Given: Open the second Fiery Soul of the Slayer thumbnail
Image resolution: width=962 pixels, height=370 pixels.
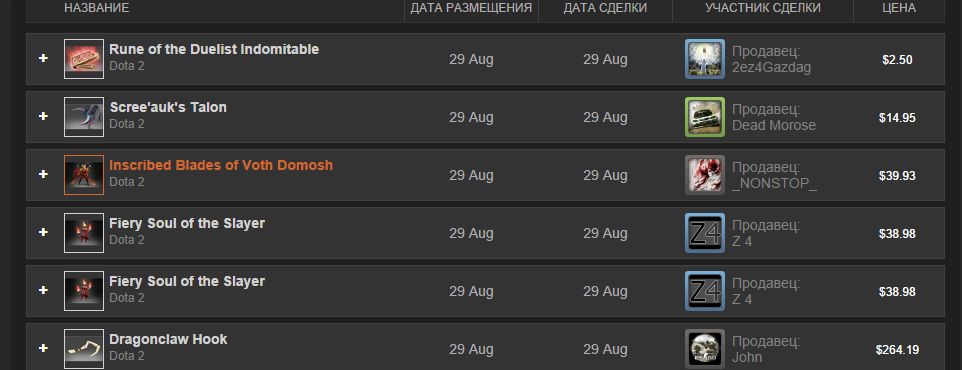Looking at the screenshot, I should pyautogui.click(x=84, y=291).
